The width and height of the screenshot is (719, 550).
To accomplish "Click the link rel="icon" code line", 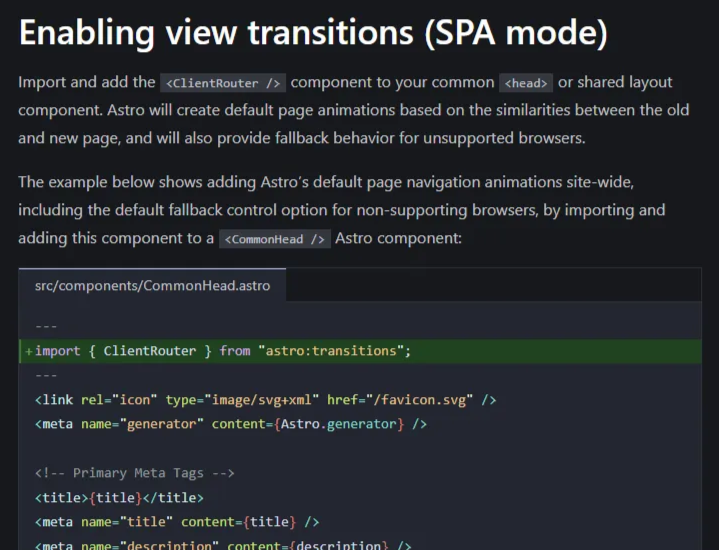I will click(265, 400).
